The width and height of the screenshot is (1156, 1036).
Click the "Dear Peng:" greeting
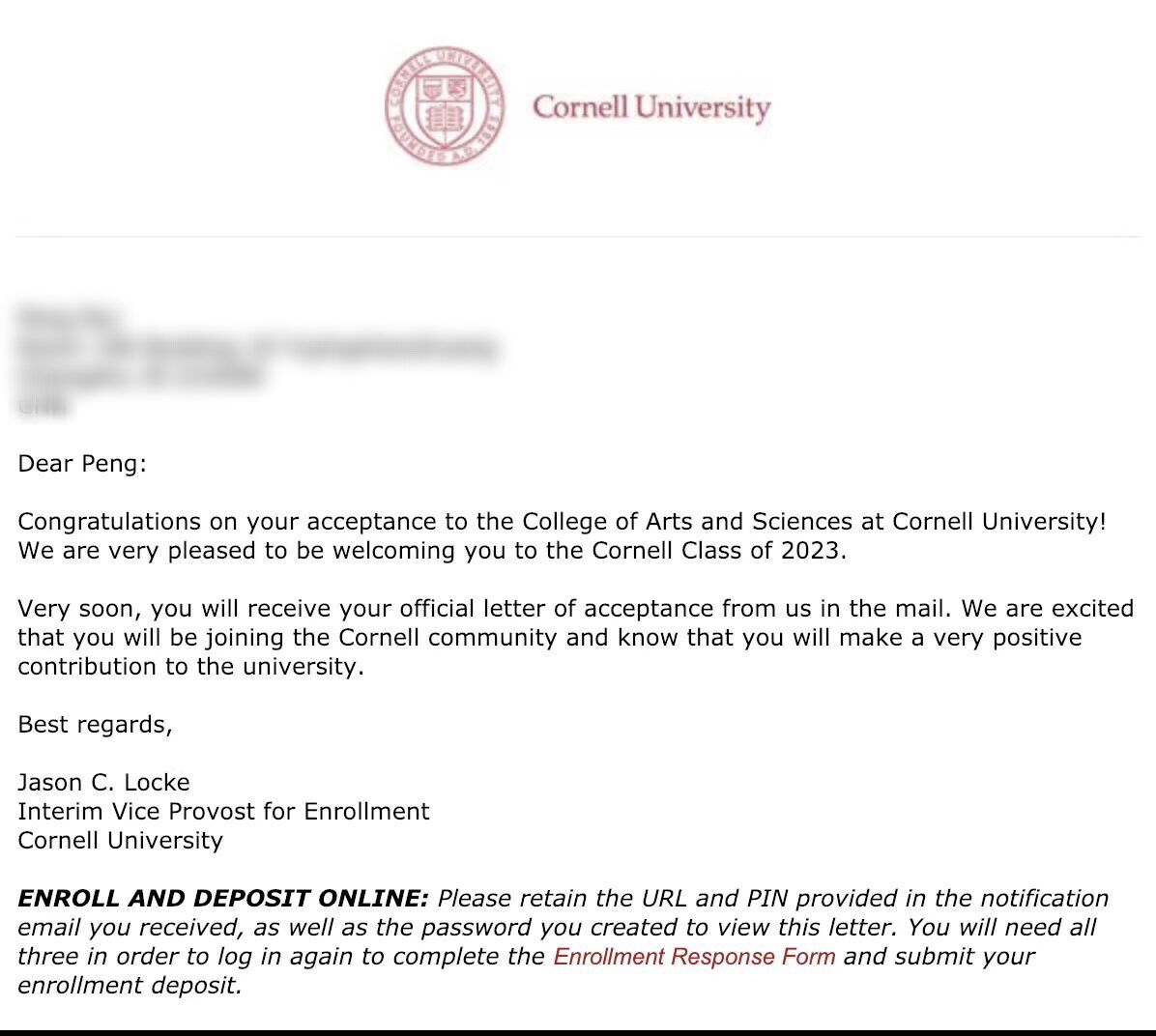coord(82,464)
